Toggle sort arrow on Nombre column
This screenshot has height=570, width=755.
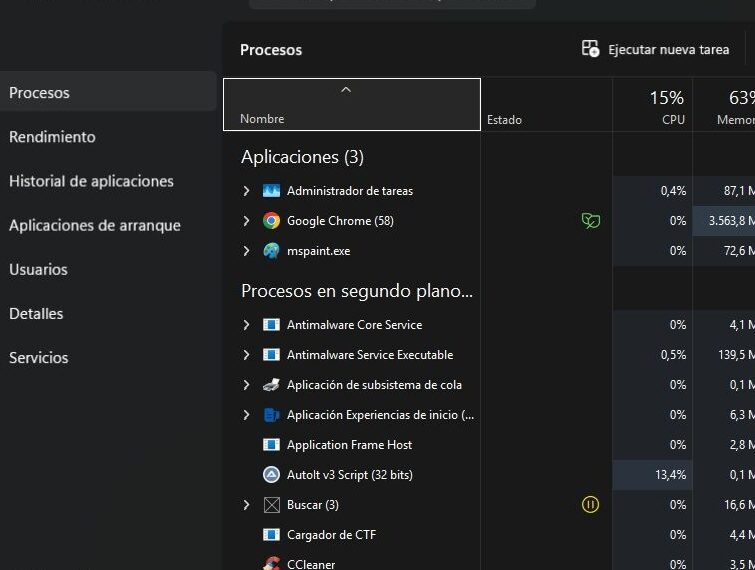(346, 90)
